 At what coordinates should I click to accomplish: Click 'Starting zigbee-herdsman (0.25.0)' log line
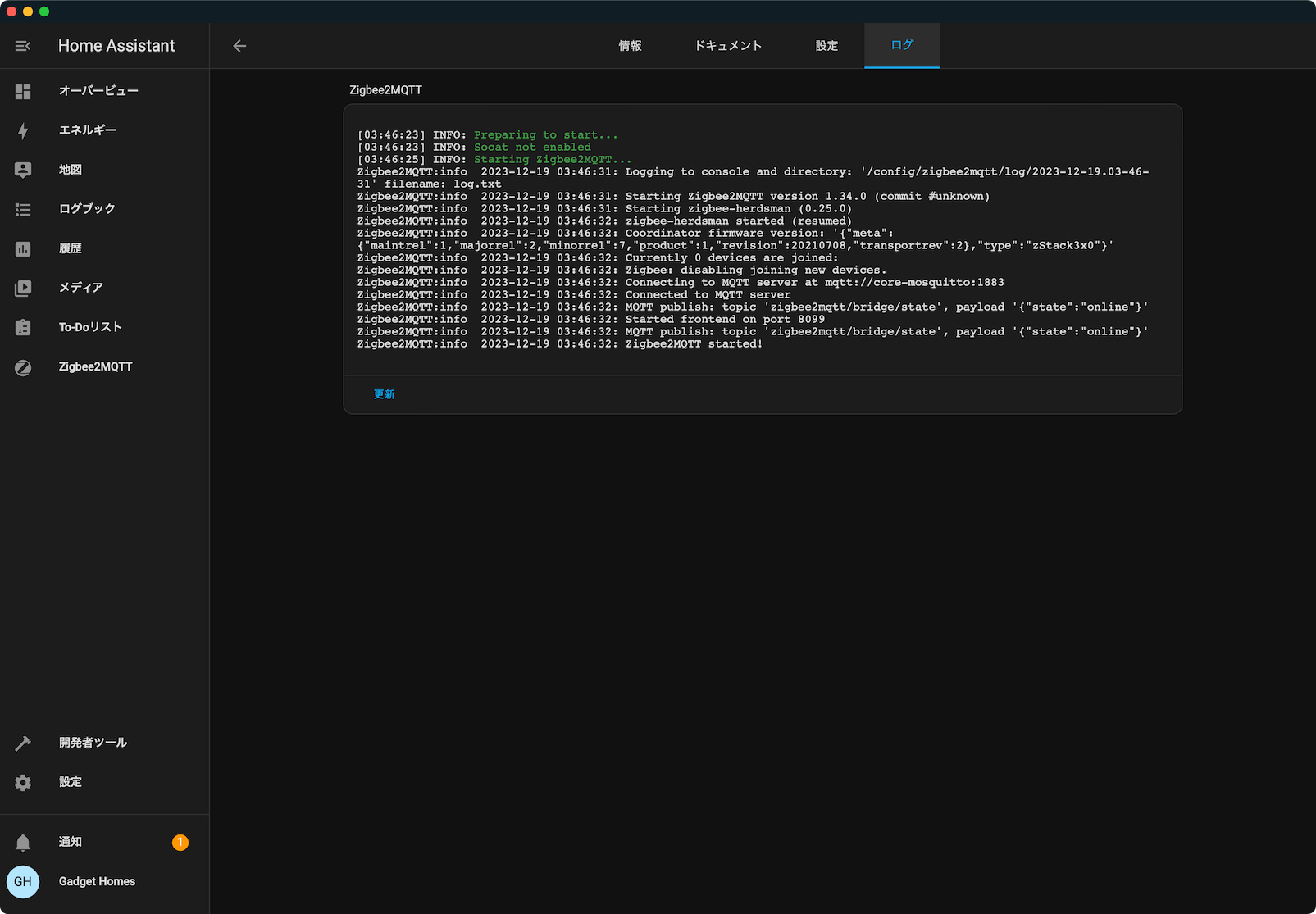click(604, 209)
